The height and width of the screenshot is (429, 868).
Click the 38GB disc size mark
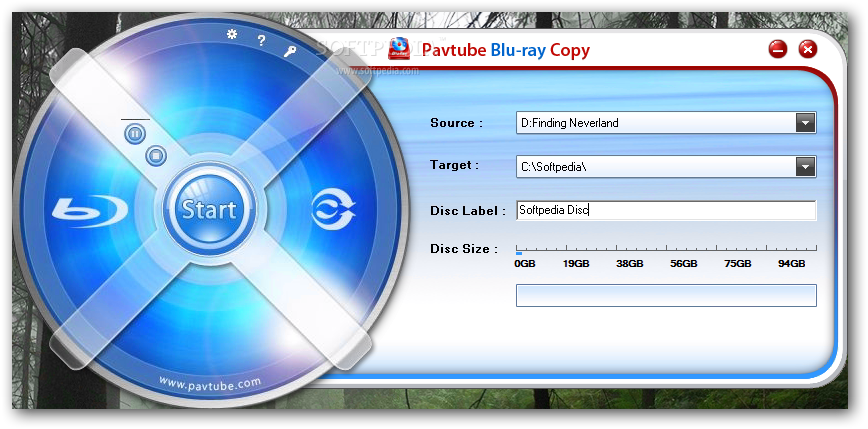pyautogui.click(x=629, y=264)
